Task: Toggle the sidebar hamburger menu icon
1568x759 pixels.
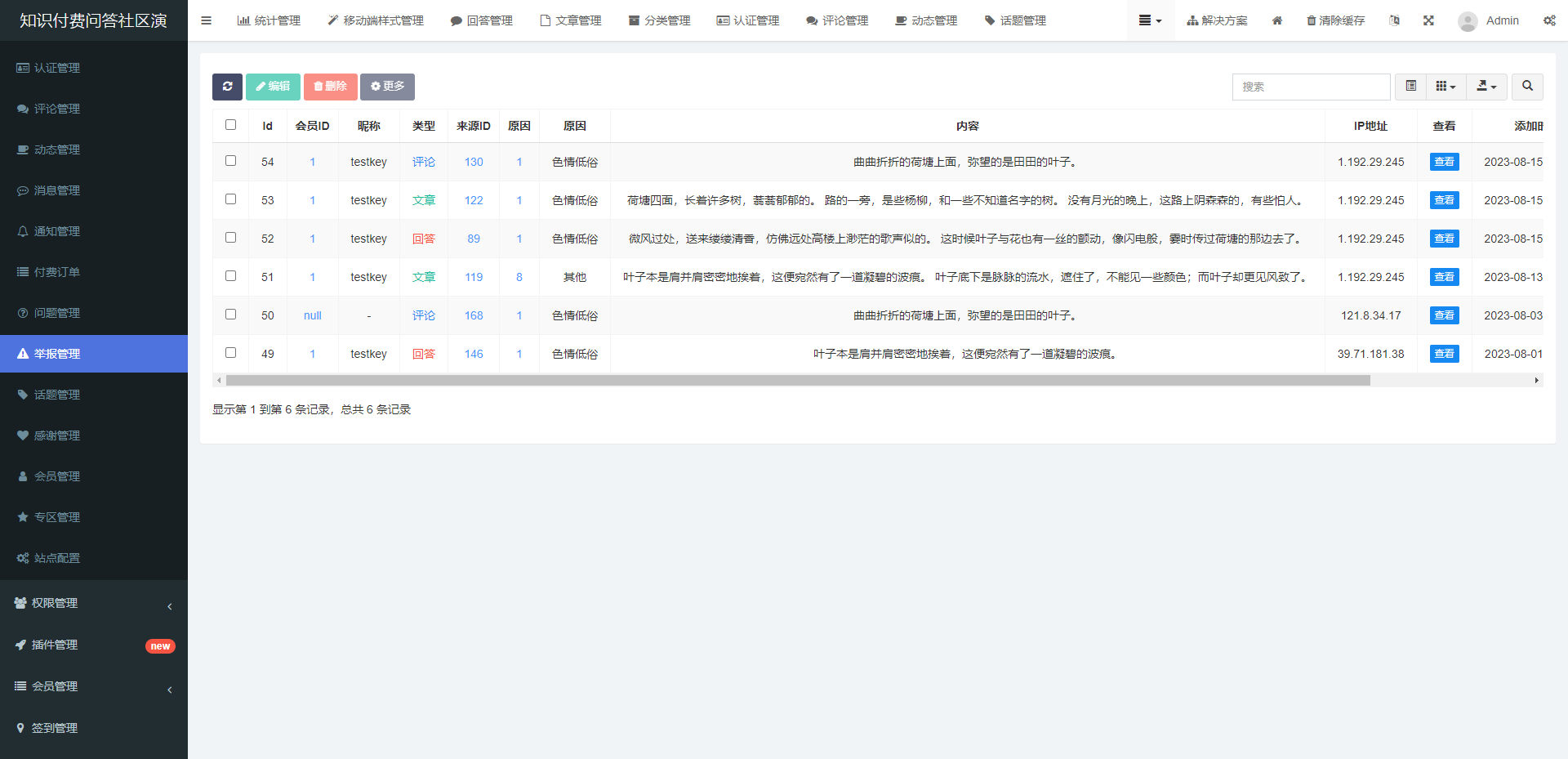Action: 207,20
